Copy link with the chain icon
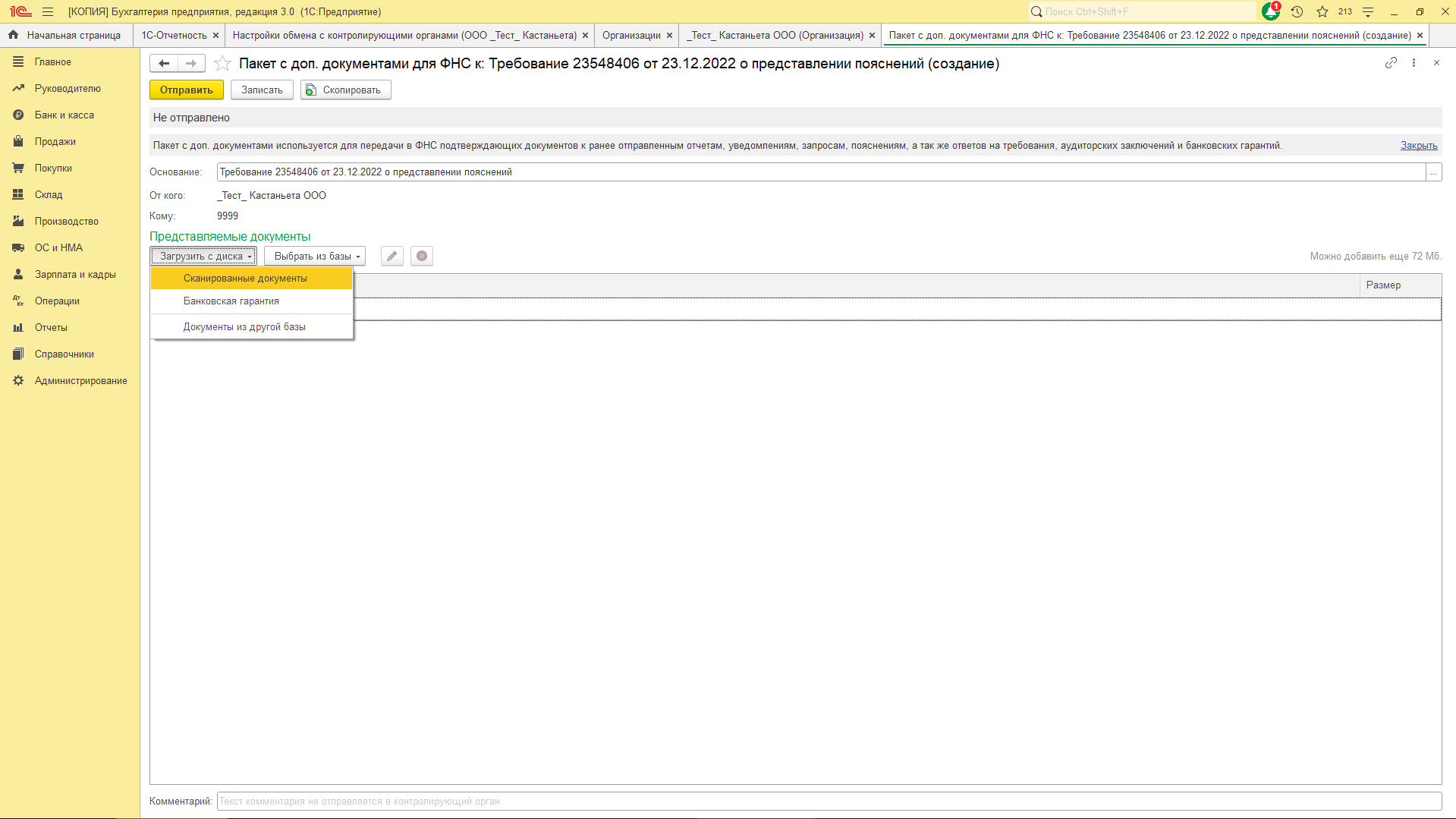Viewport: 1456px width, 819px height. coord(1391,63)
